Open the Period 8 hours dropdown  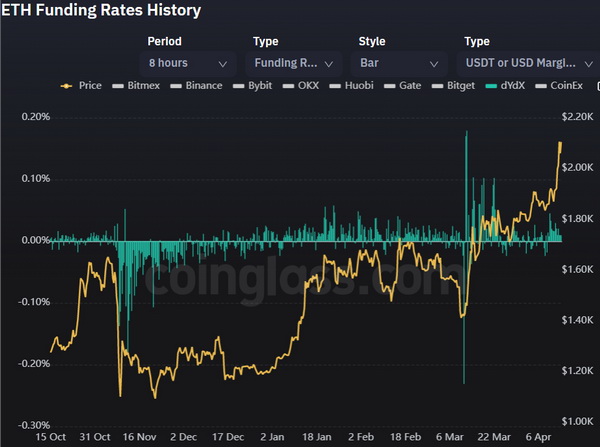pos(188,63)
